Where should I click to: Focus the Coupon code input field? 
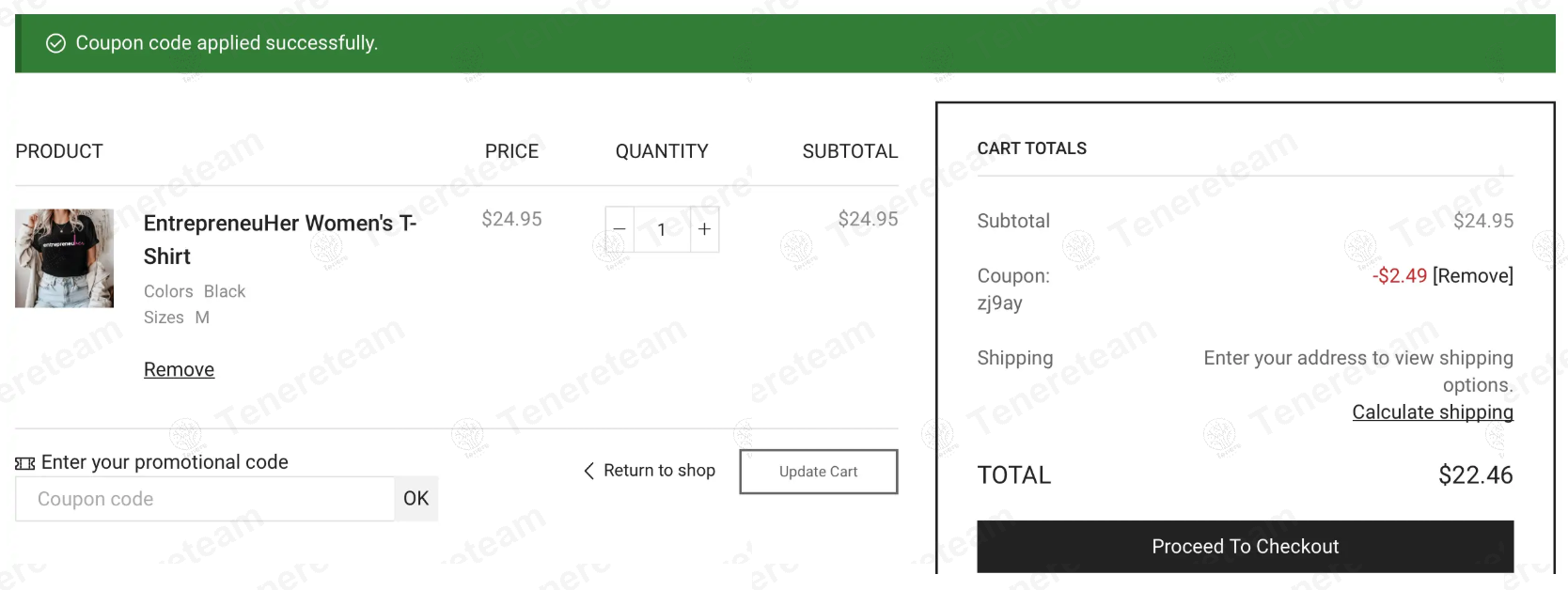205,499
